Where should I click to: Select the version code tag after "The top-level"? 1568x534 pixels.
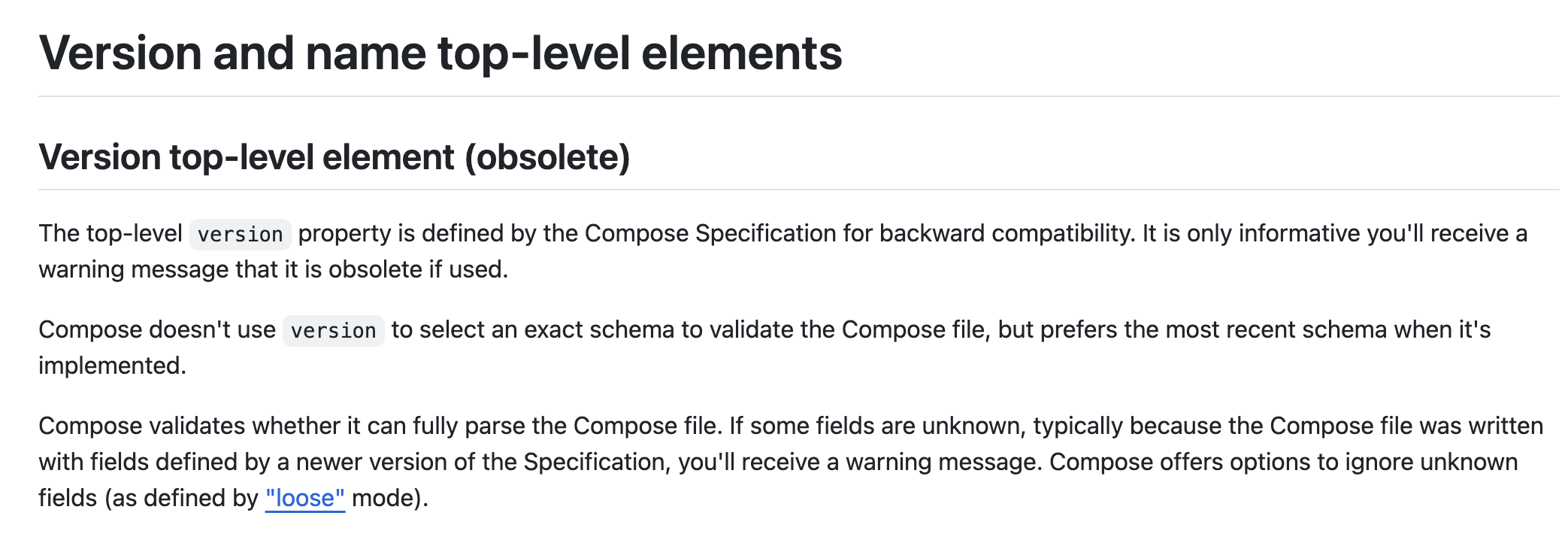tap(241, 234)
